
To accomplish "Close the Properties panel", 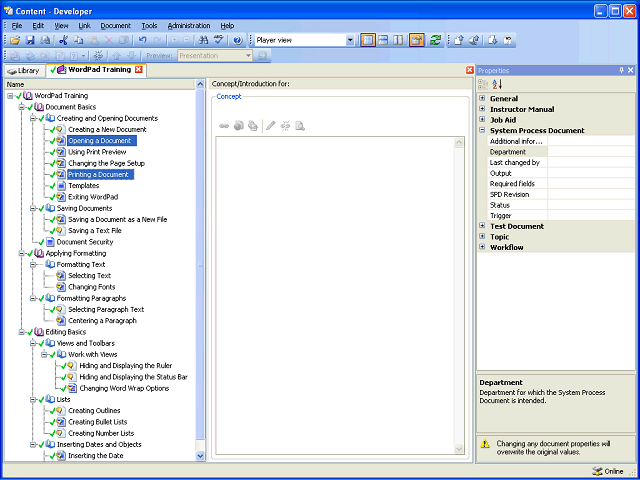I will coord(631,70).
